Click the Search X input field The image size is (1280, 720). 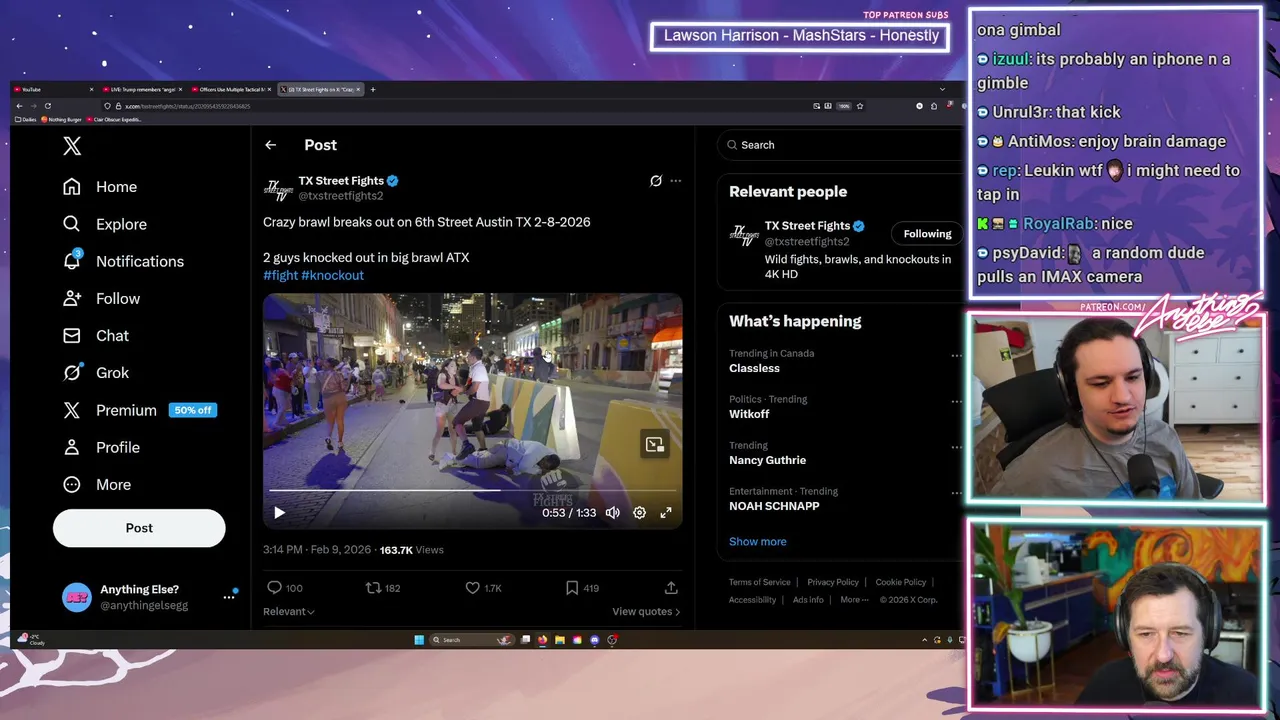click(x=840, y=145)
